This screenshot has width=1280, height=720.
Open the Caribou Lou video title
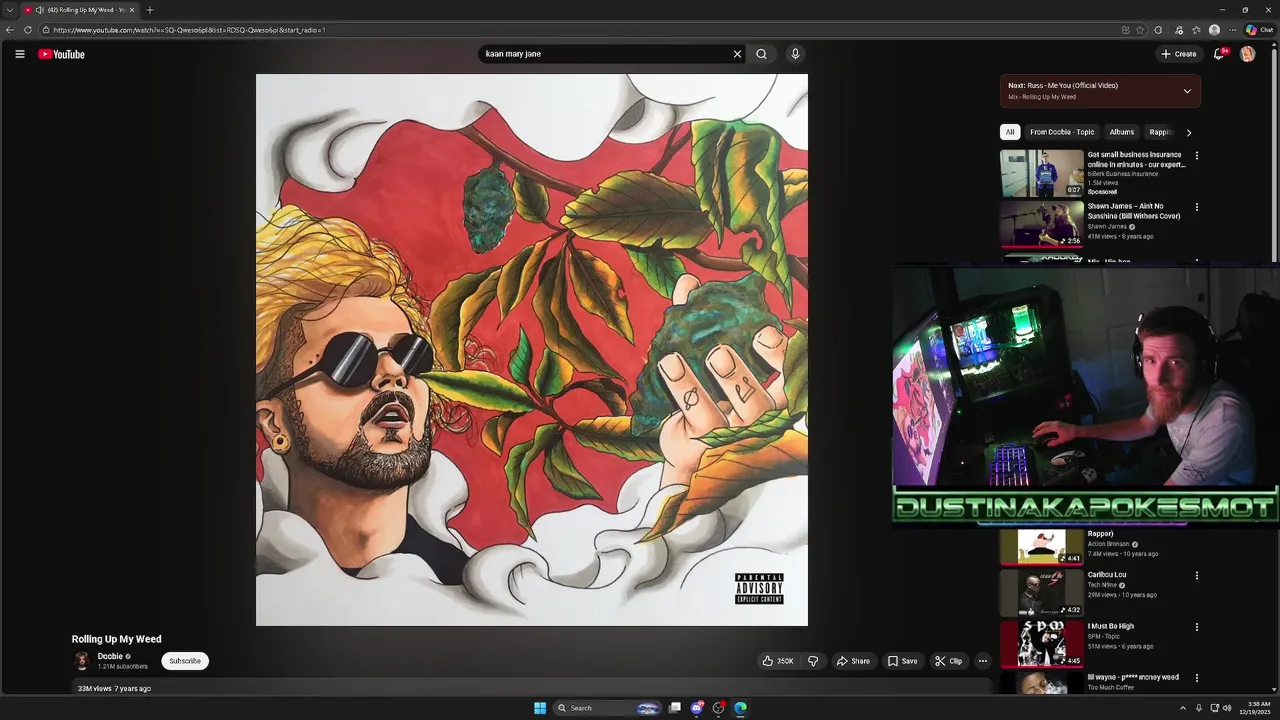(1107, 575)
